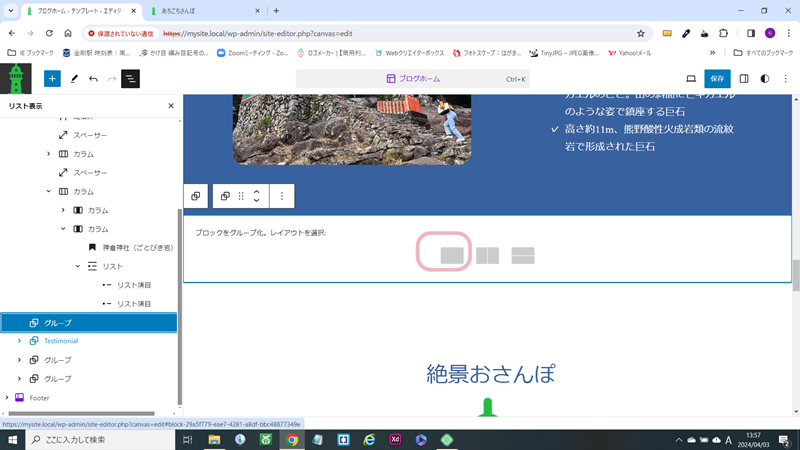Close the リスト表示 panel

[170, 105]
